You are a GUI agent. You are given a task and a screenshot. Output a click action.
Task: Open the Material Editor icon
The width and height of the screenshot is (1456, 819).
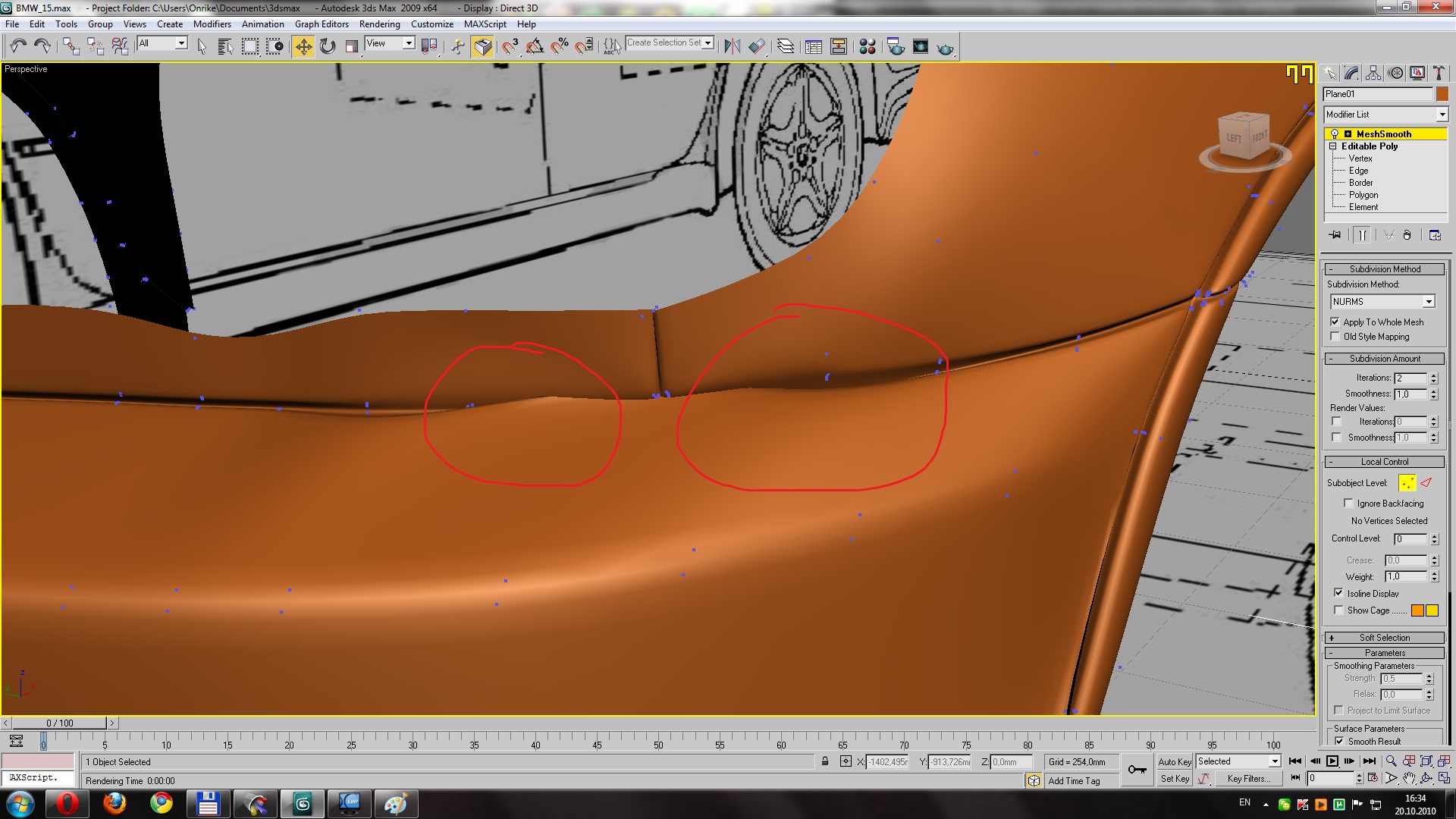(x=868, y=46)
